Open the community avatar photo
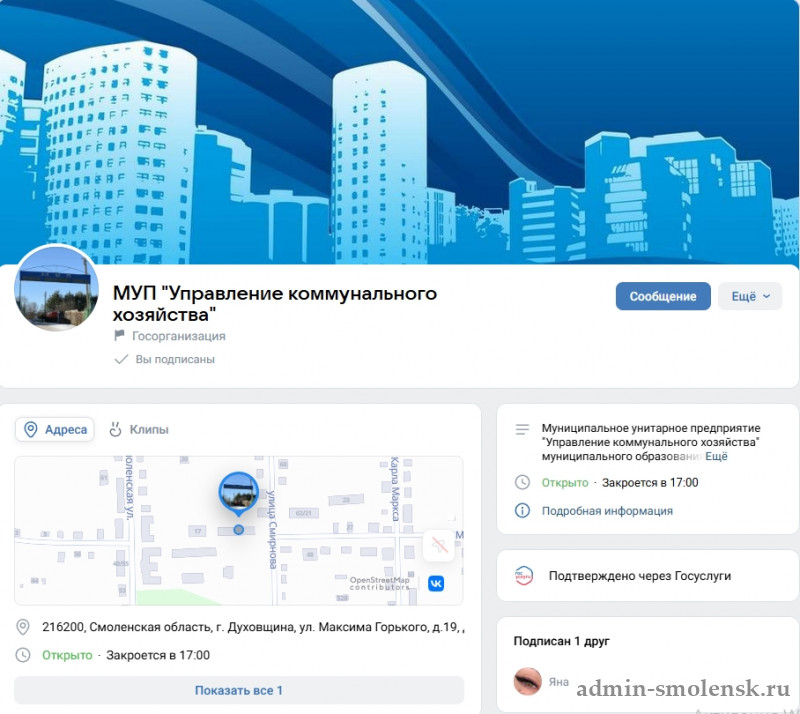The image size is (800, 714). tap(56, 288)
